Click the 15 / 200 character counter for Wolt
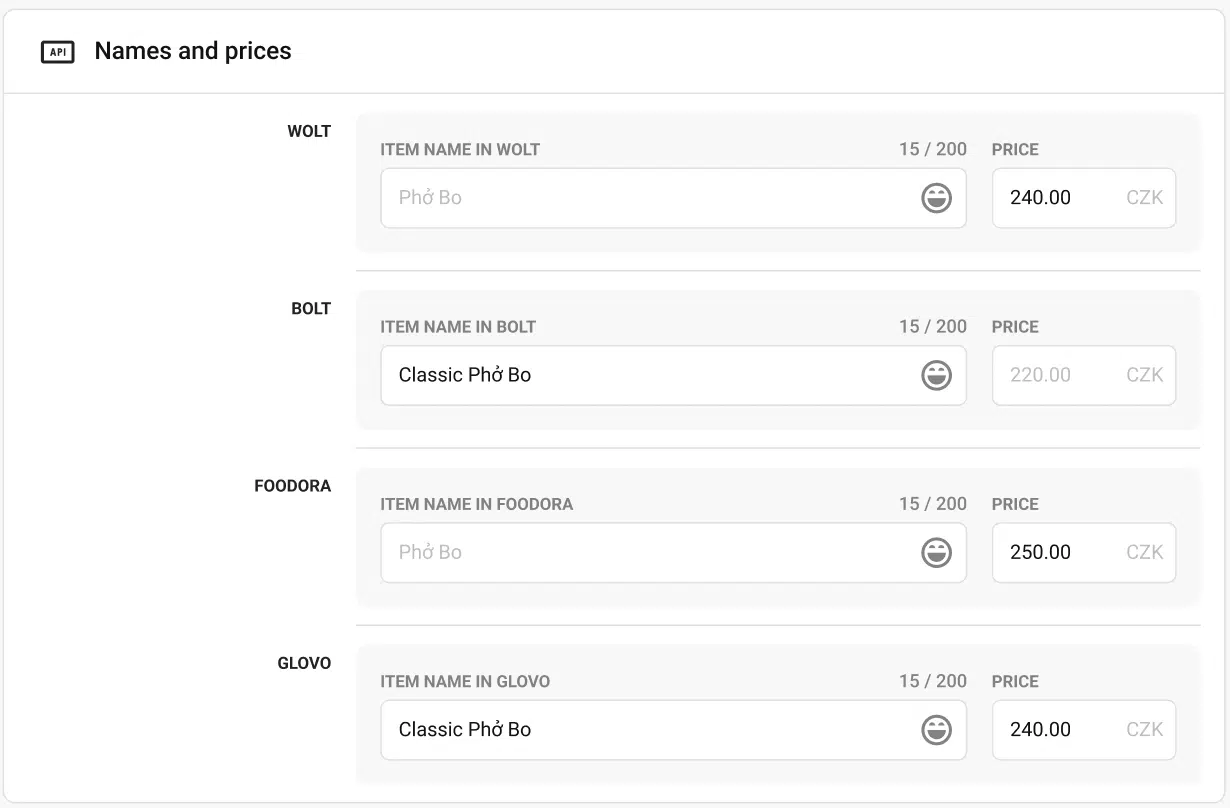 click(932, 149)
